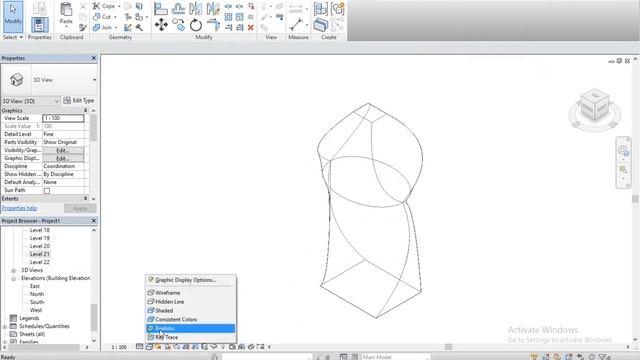The width and height of the screenshot is (640, 360).
Task: Click Detail Level icon in view control bar
Action: [x=140, y=347]
